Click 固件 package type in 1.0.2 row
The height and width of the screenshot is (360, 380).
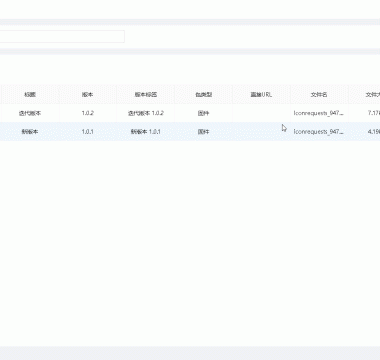[204, 113]
